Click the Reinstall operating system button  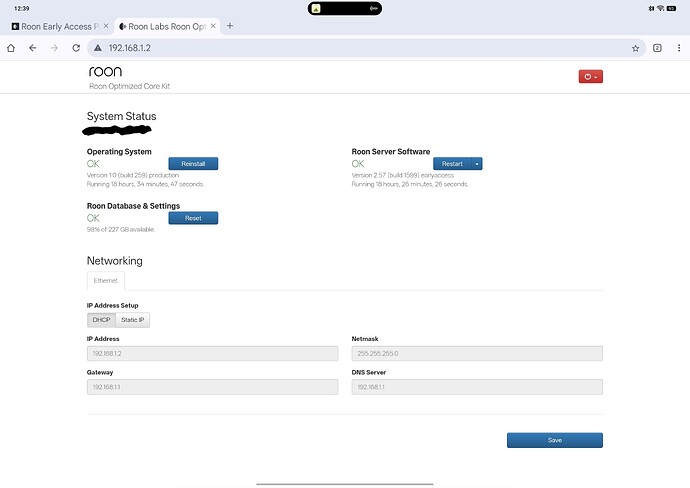192,164
